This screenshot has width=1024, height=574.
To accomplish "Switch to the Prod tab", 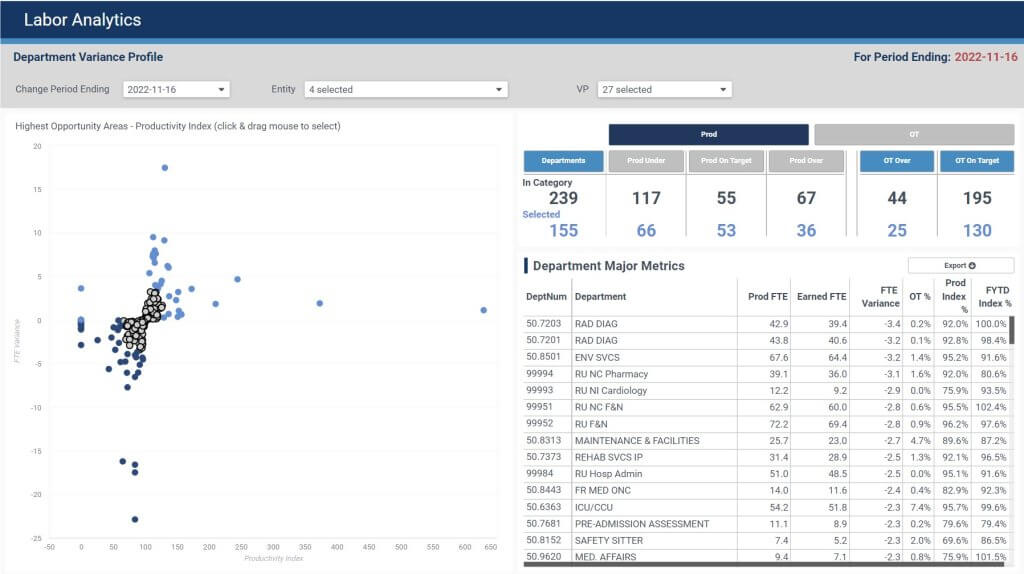I will coord(708,134).
